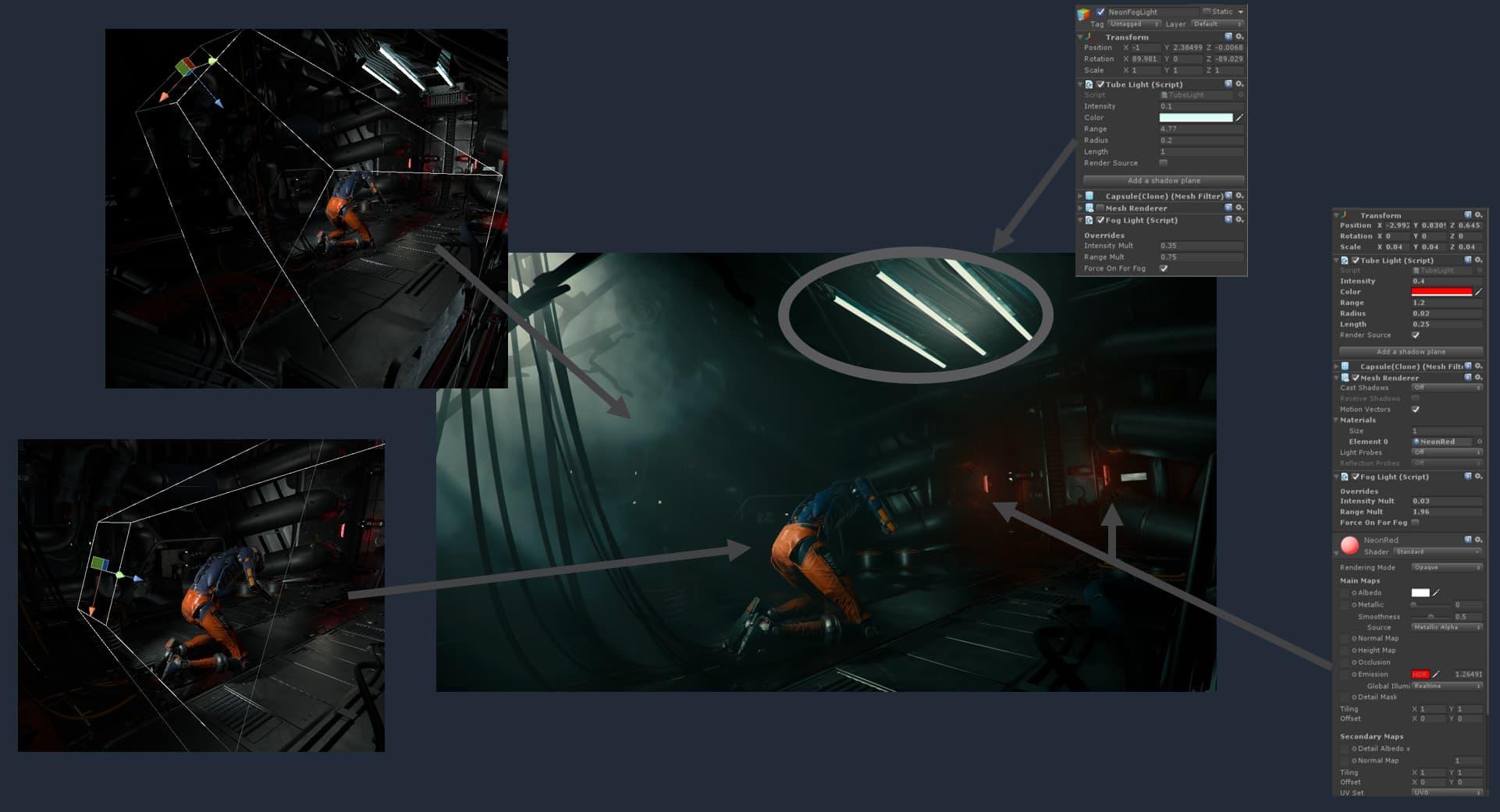Click the Range Mult field showing 1.96

1446,512
